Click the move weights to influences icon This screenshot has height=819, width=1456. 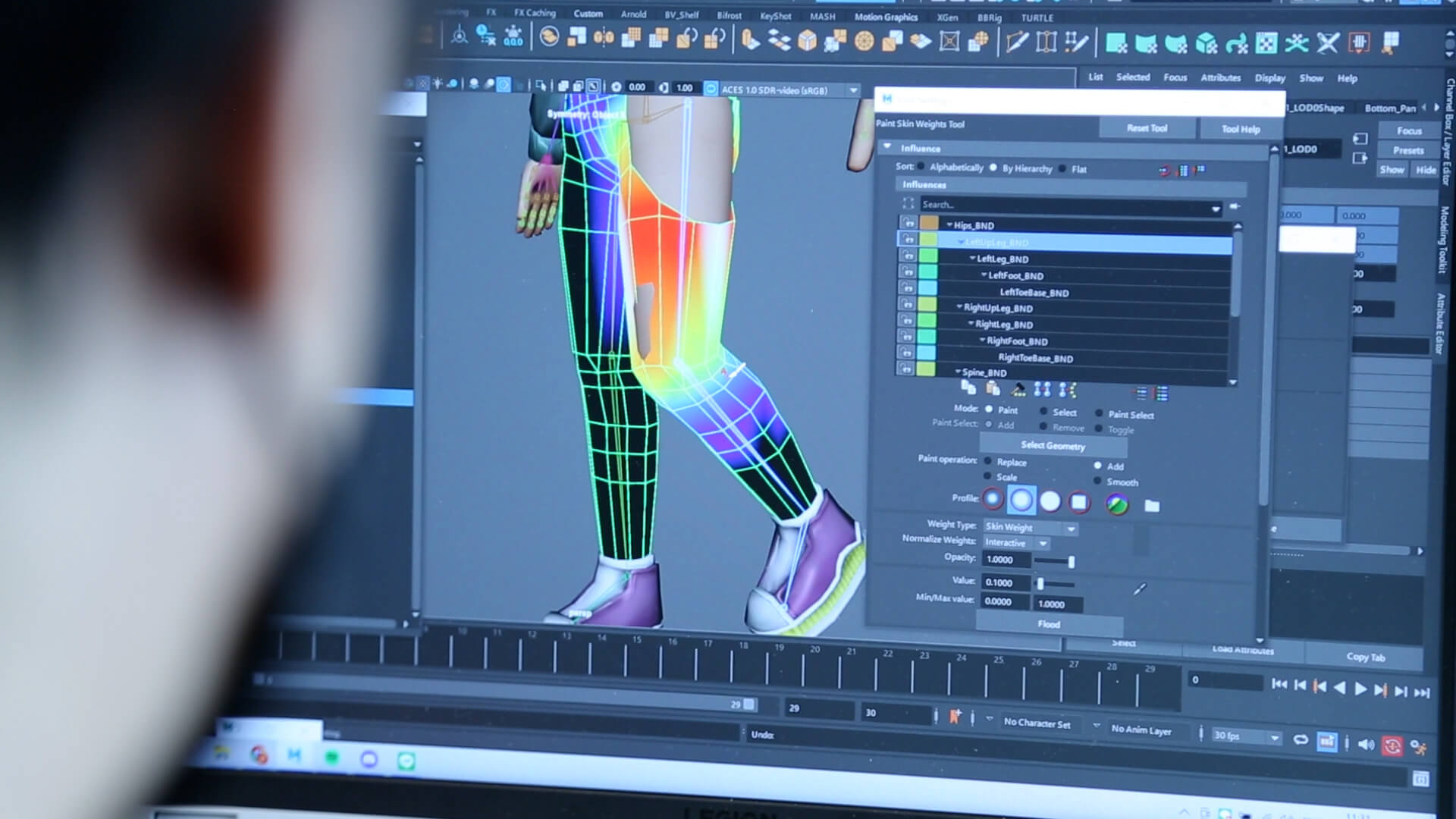pos(1043,390)
